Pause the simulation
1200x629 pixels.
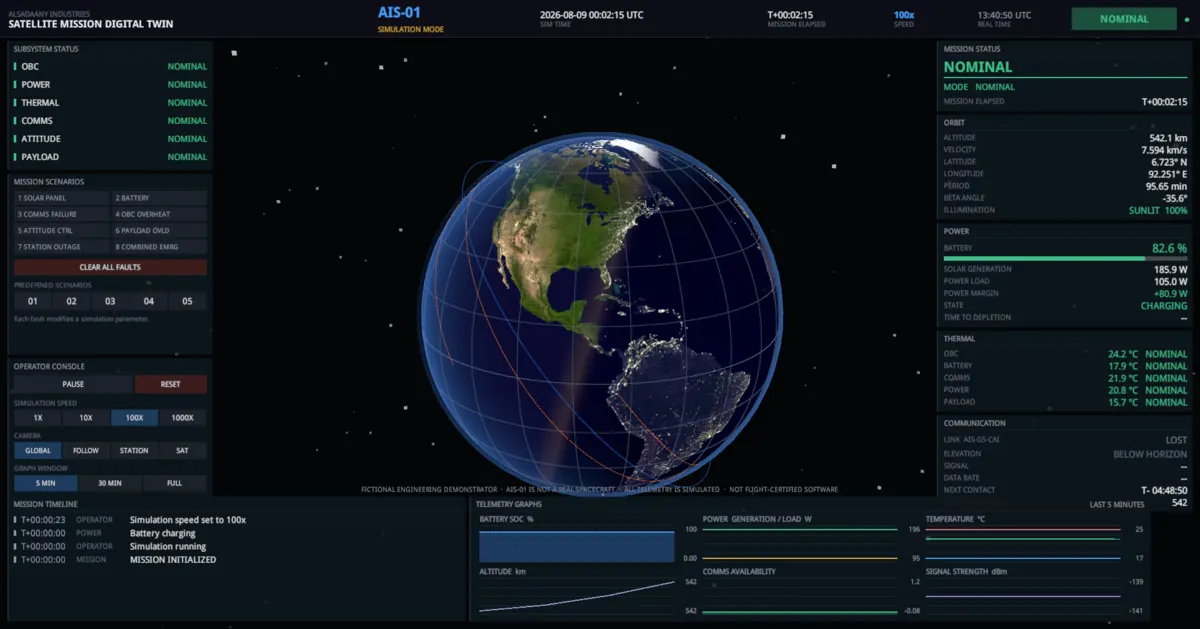point(73,384)
